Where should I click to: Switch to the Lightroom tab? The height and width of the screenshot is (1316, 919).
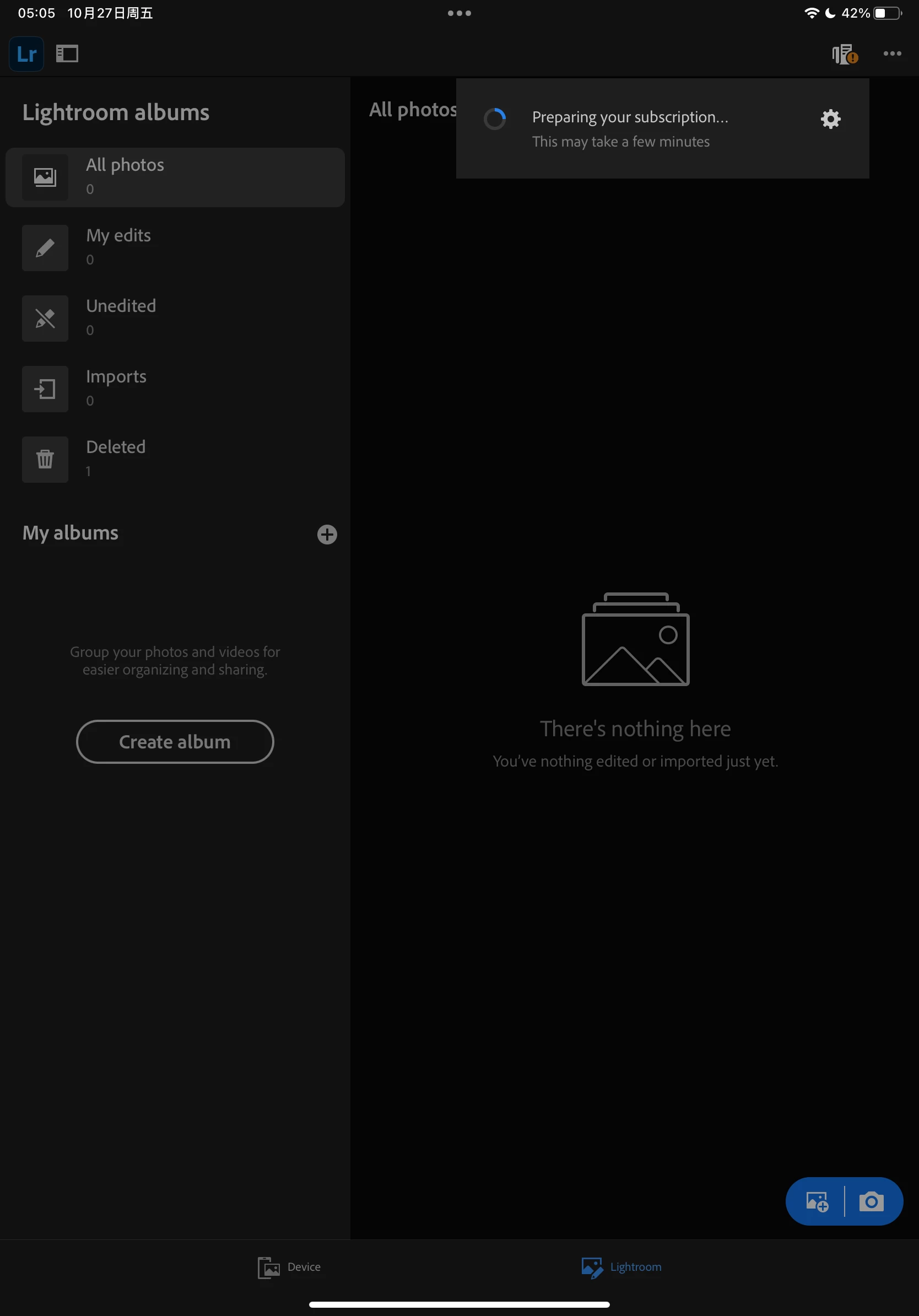[621, 1267]
